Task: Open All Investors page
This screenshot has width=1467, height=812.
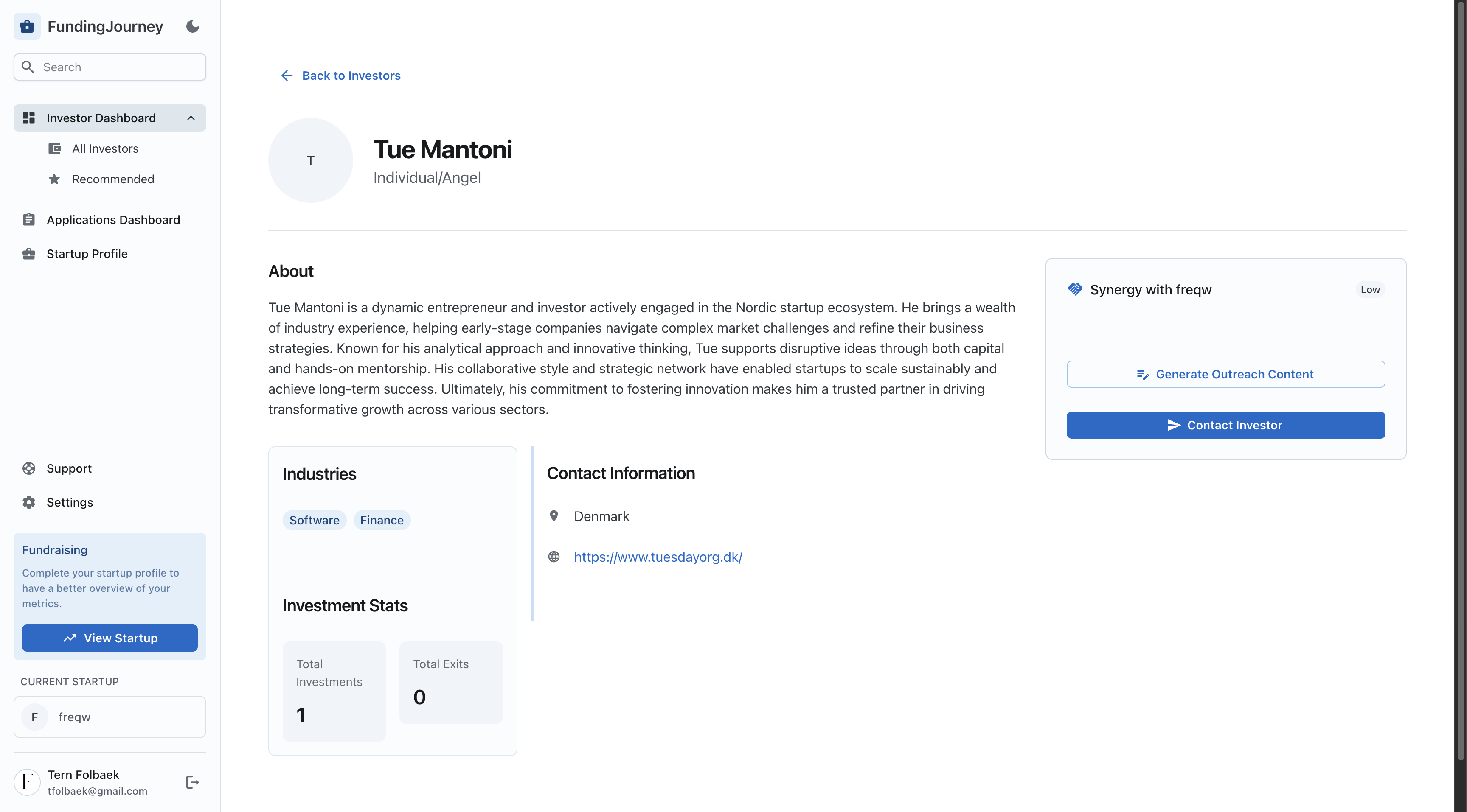Action: coord(105,148)
